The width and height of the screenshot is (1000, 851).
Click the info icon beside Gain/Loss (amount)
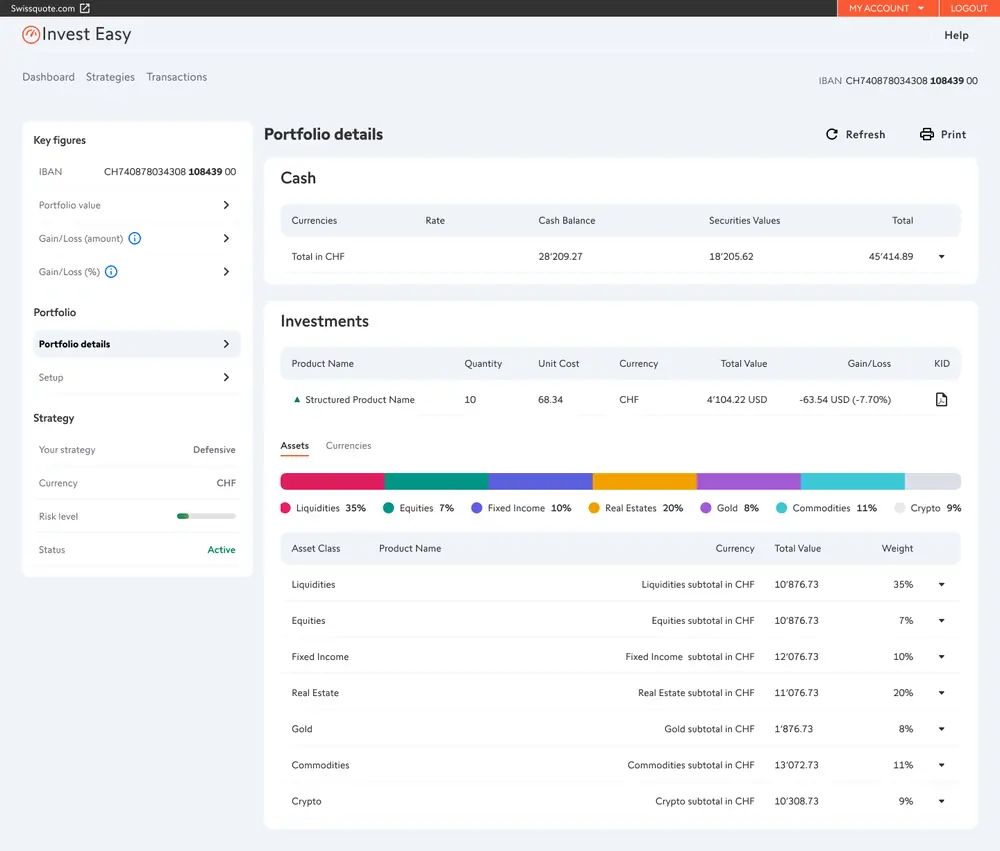point(135,239)
